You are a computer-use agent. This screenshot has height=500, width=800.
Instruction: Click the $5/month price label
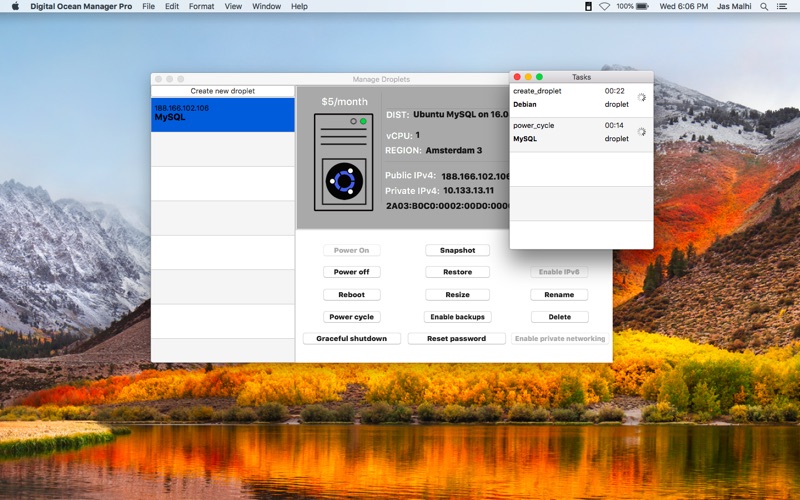(x=344, y=102)
